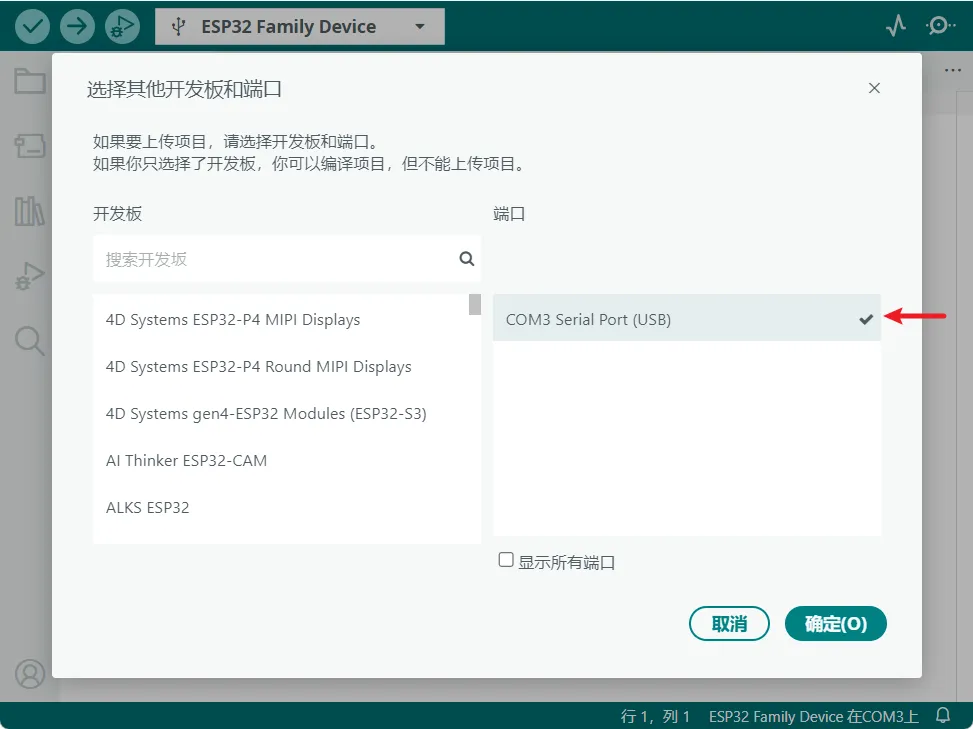Open the Serial Plotter icon
This screenshot has height=729, width=973.
pyautogui.click(x=896, y=26)
